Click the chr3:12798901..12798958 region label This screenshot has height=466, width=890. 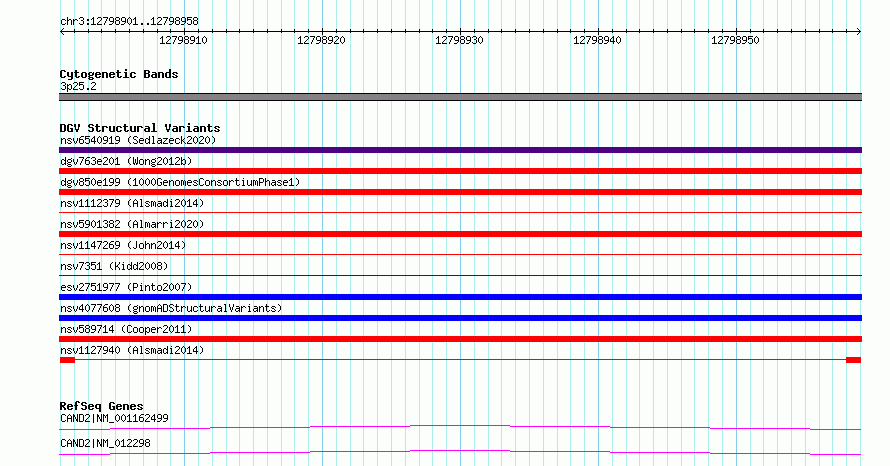[x=129, y=21]
